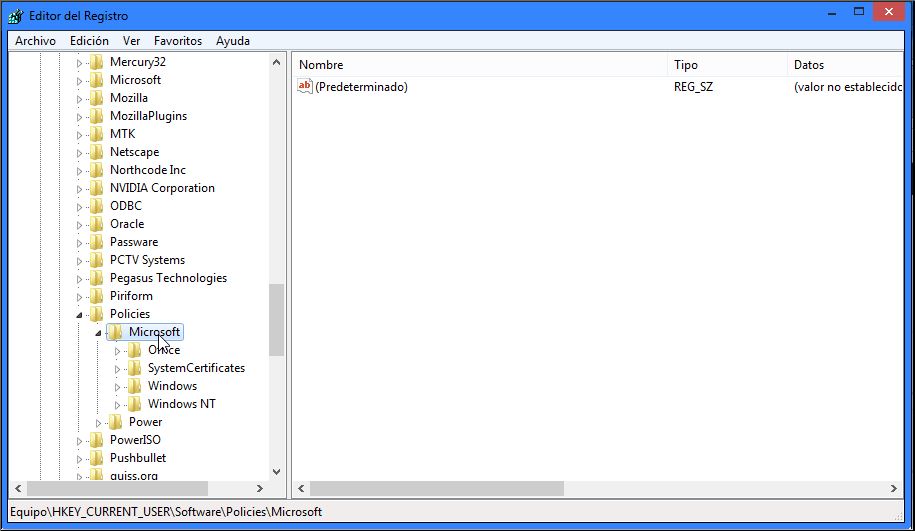This screenshot has width=915, height=531.
Task: Click the Mercury32 folder icon
Action: [x=97, y=62]
